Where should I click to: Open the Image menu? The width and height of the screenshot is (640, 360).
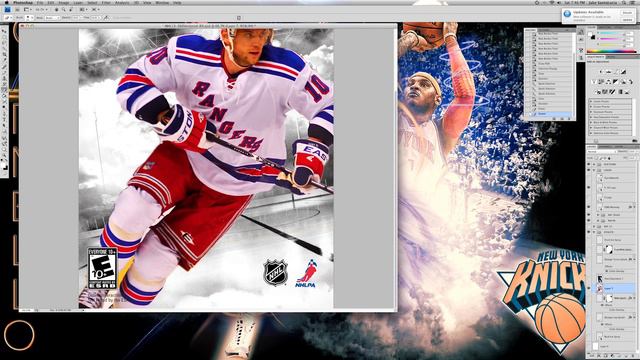click(64, 2)
